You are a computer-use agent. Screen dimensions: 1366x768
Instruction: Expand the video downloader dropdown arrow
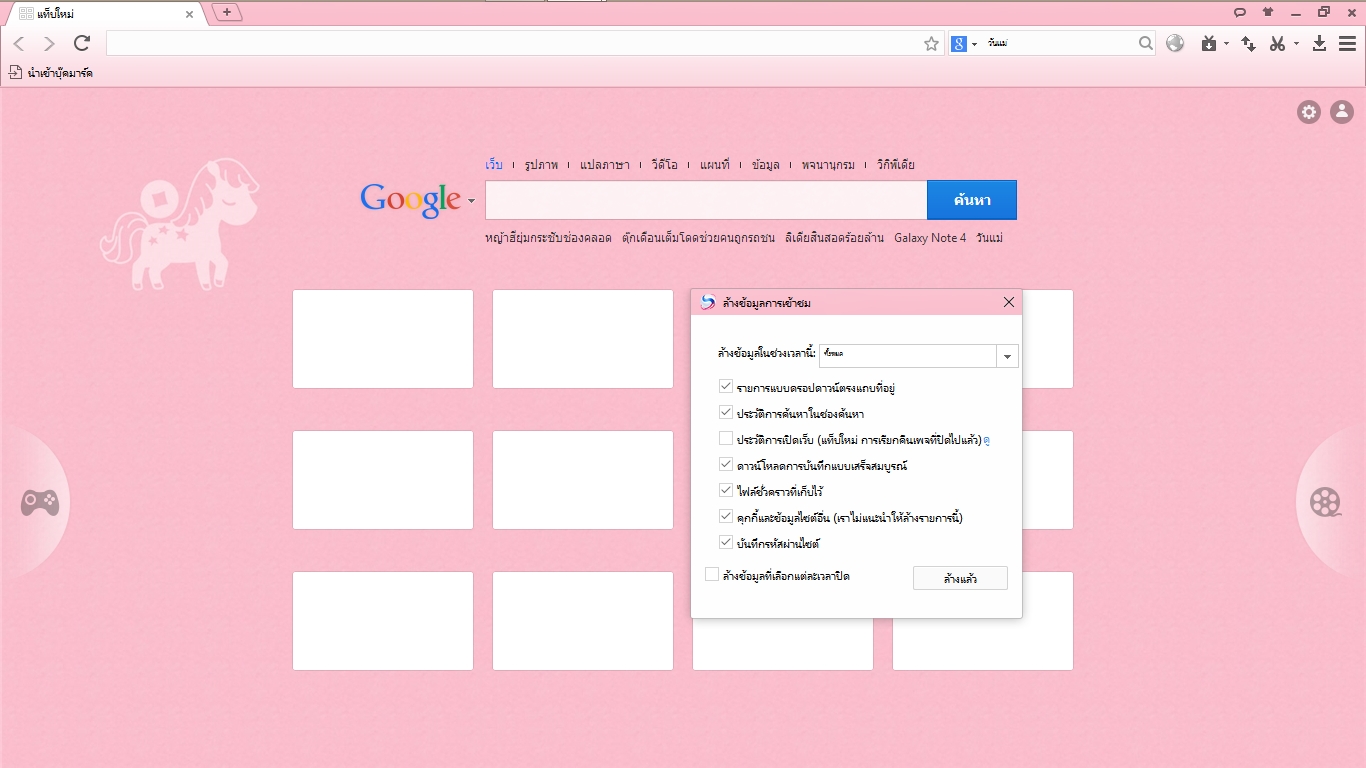(x=1225, y=44)
